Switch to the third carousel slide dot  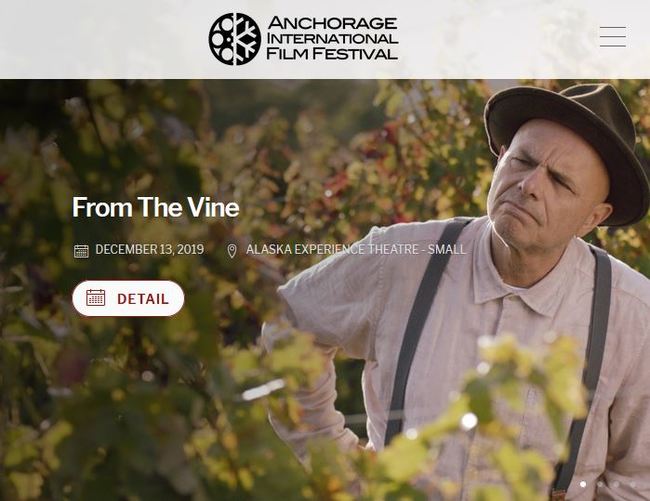pos(616,484)
